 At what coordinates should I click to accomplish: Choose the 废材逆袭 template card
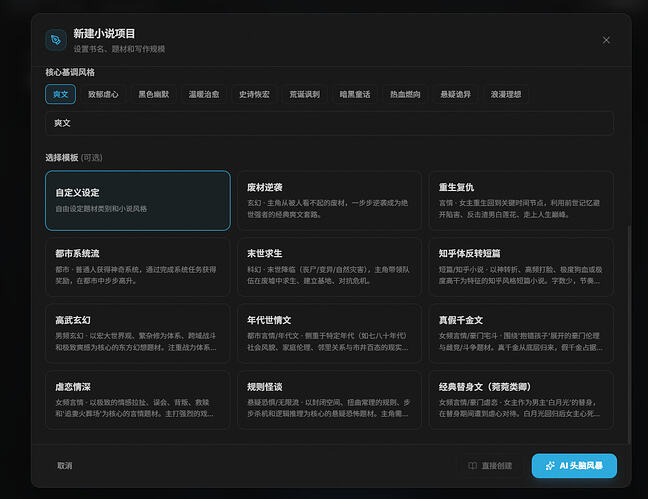tap(329, 201)
